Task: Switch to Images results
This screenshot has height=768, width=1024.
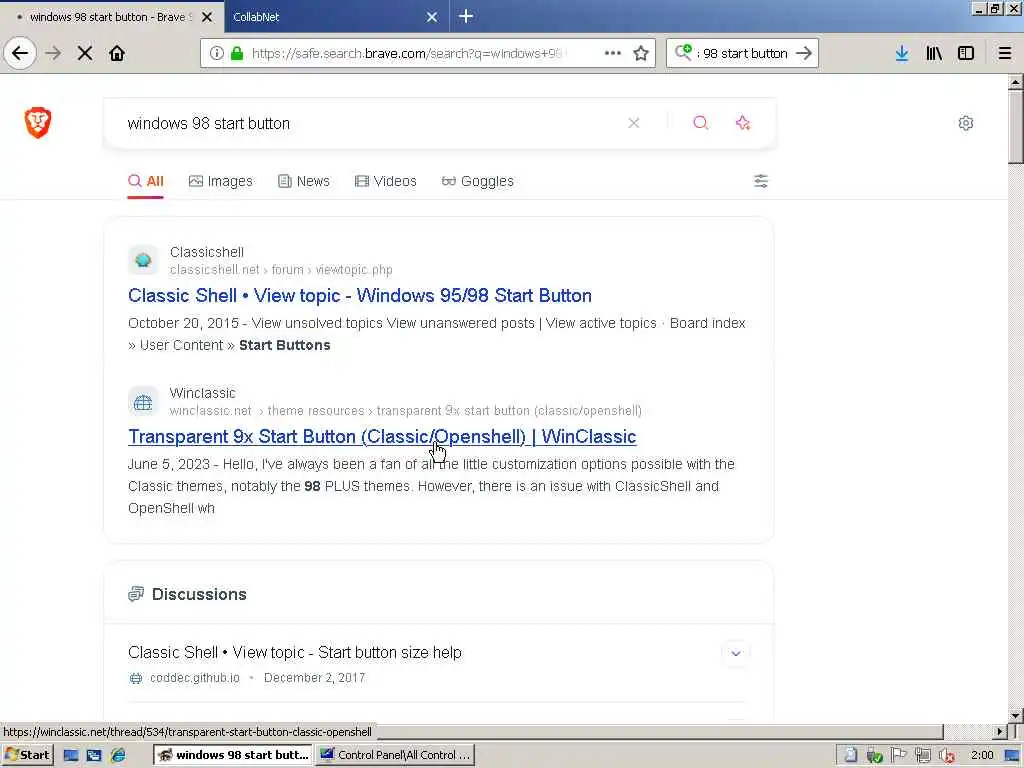Action: point(221,182)
